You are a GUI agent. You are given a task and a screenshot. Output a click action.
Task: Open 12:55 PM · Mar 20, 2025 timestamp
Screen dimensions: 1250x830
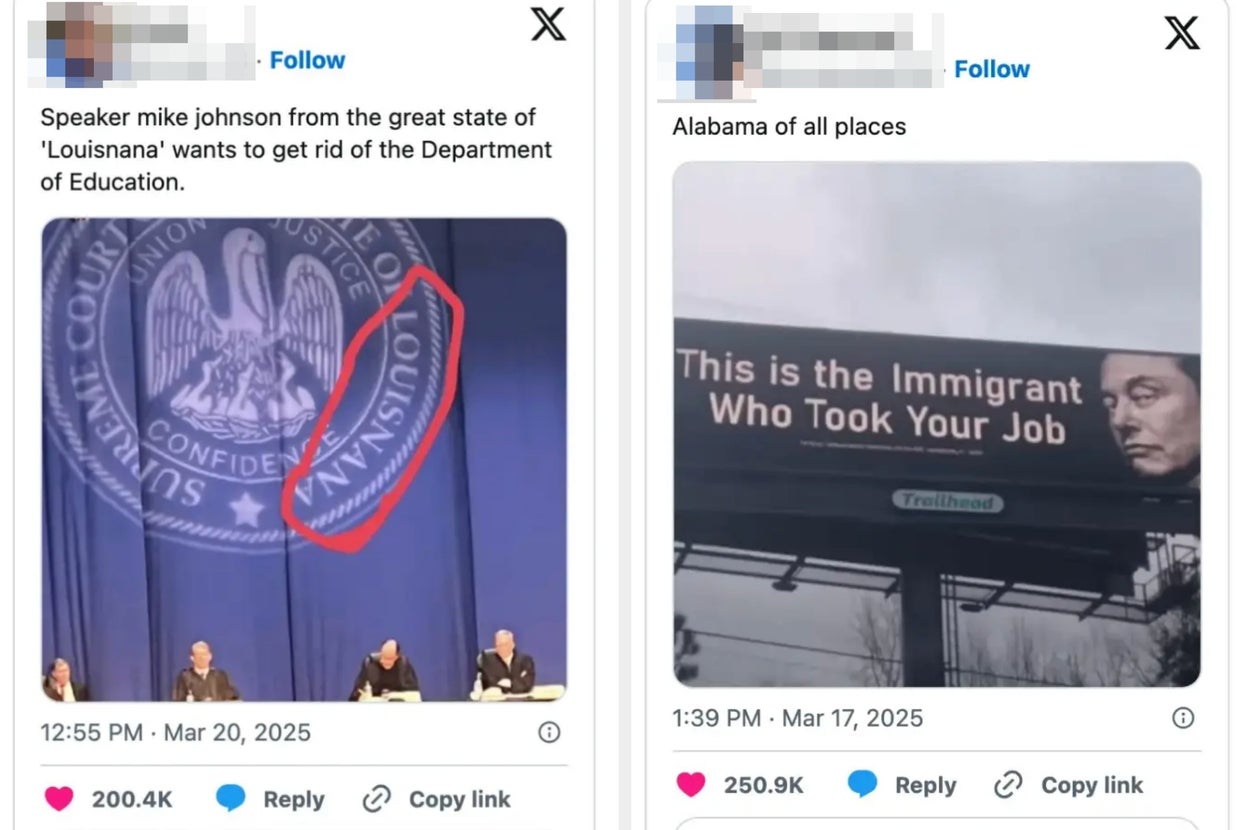click(x=175, y=733)
